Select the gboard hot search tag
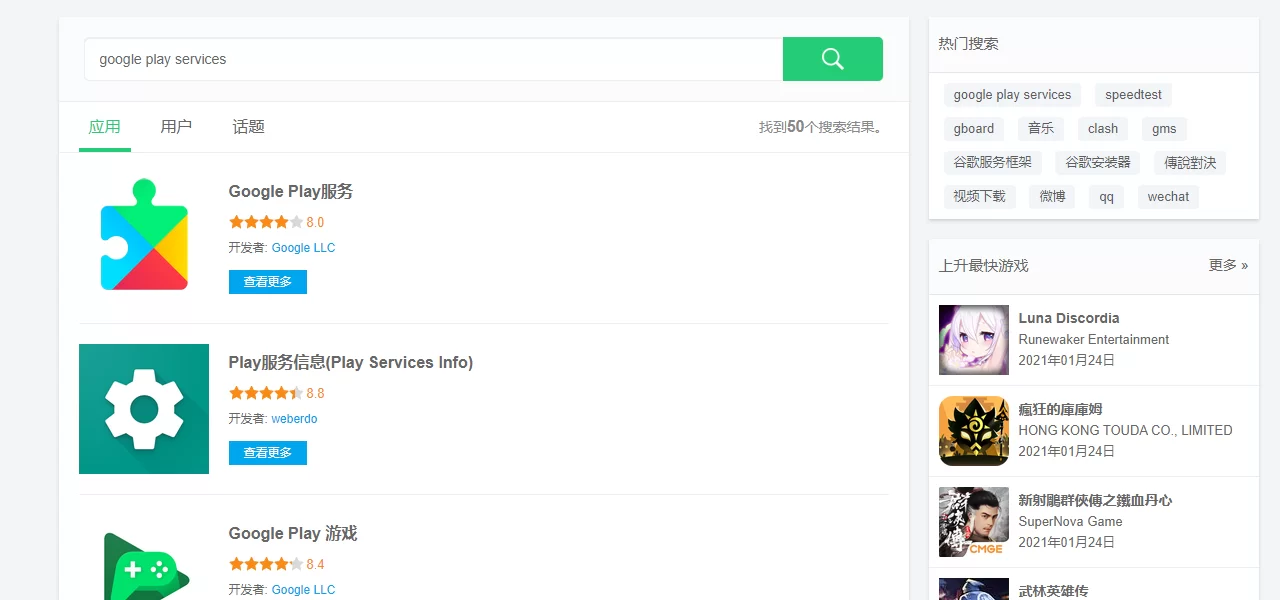1280x600 pixels. [x=974, y=129]
